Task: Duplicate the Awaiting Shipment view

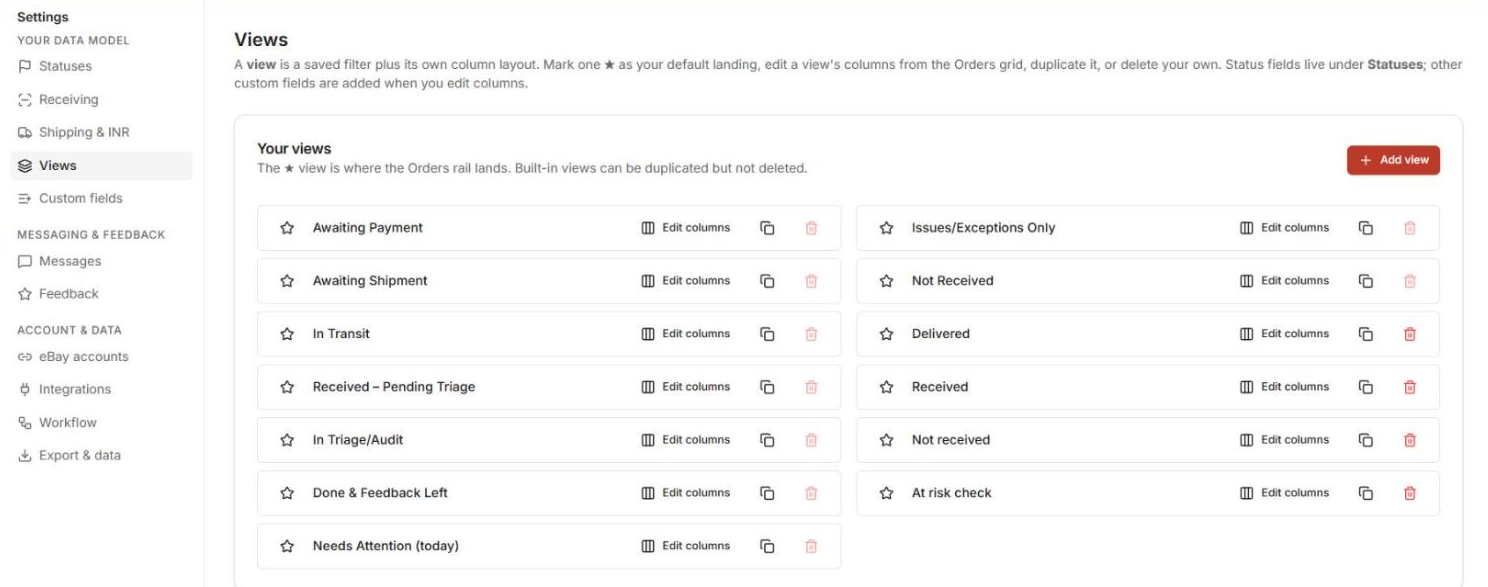Action: coord(767,281)
